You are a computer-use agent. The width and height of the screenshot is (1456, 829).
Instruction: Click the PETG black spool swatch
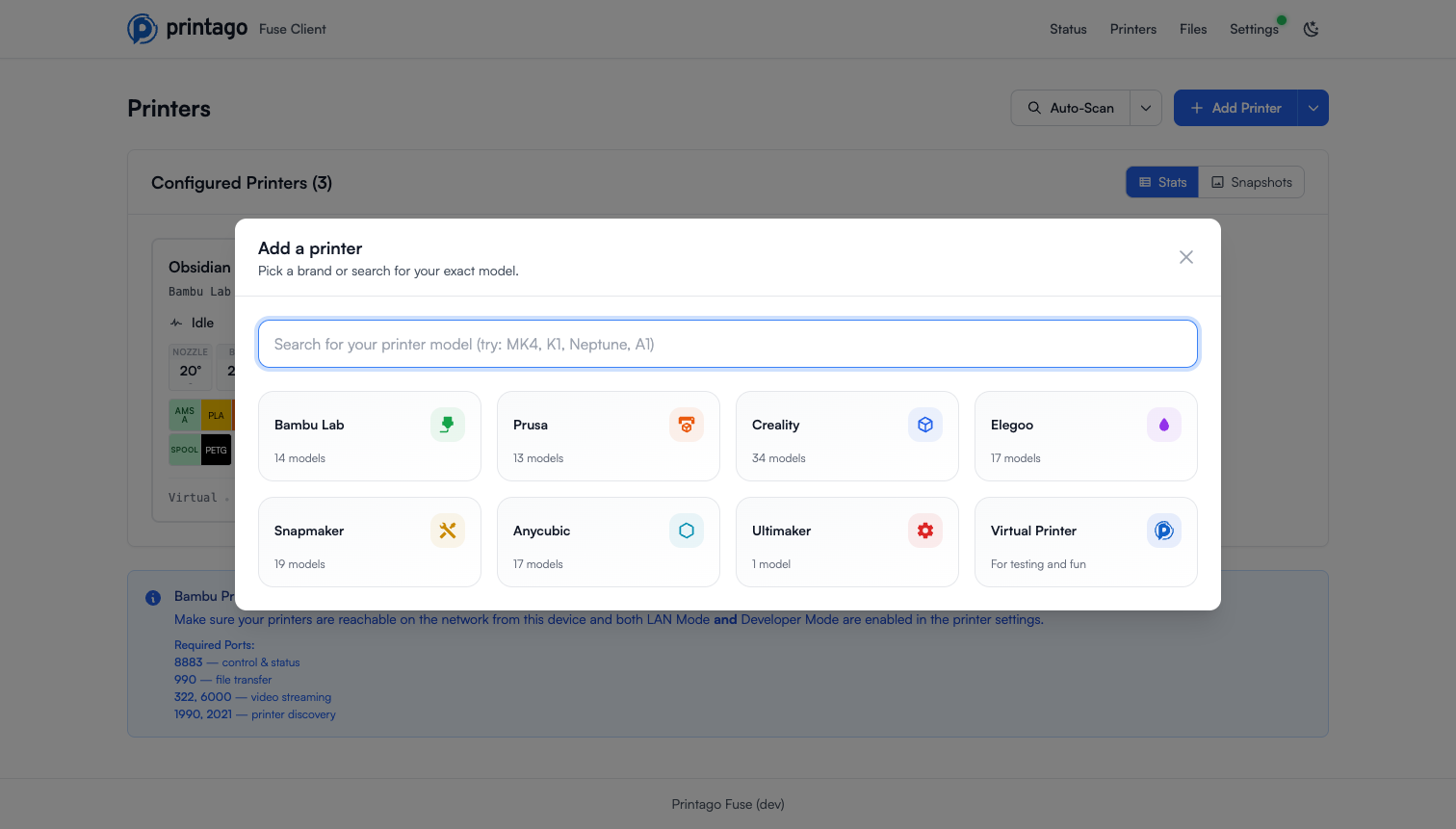[x=217, y=450]
